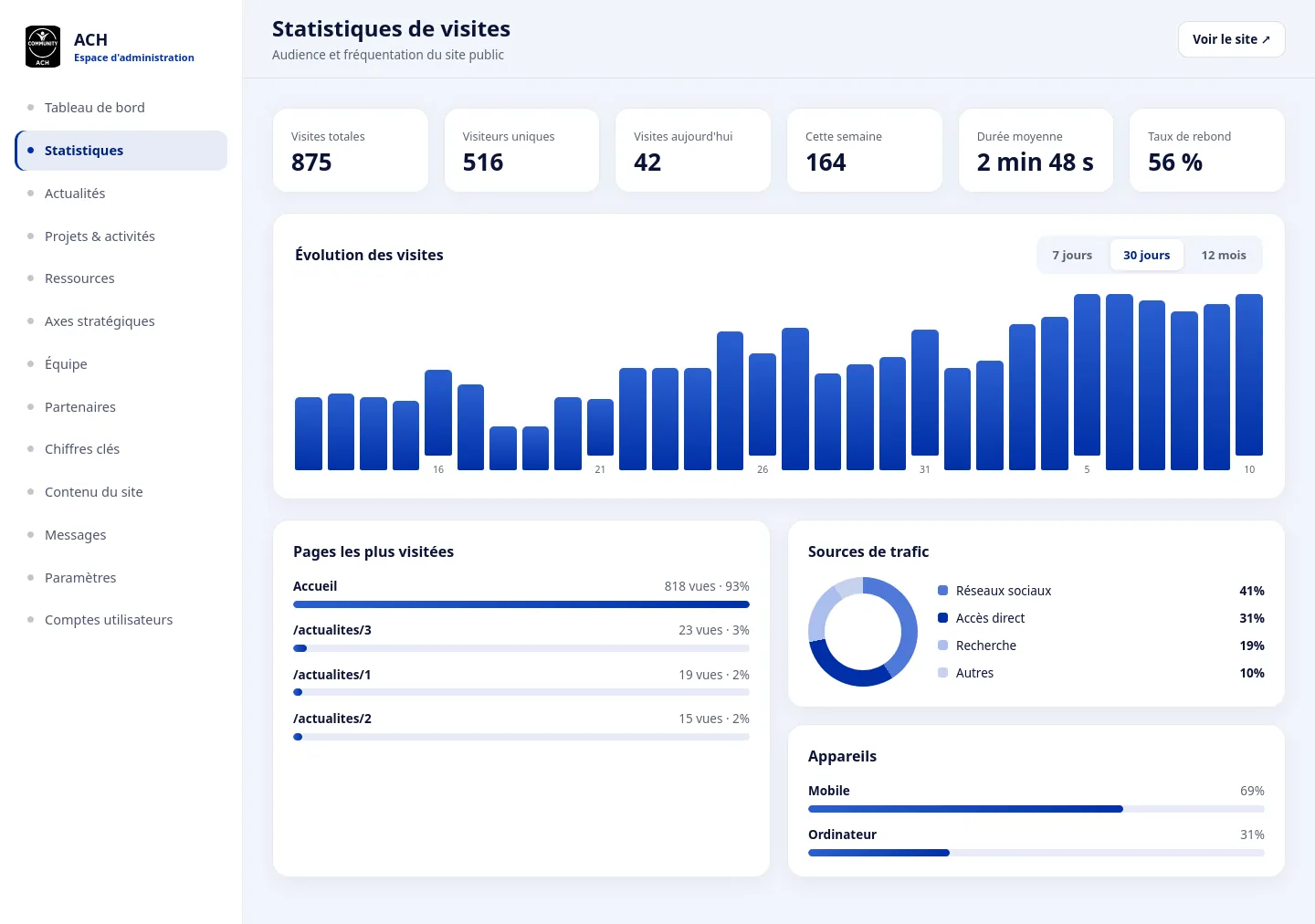This screenshot has height=924, width=1315.
Task: Open Axes stratégiques in sidebar
Action: click(x=121, y=321)
